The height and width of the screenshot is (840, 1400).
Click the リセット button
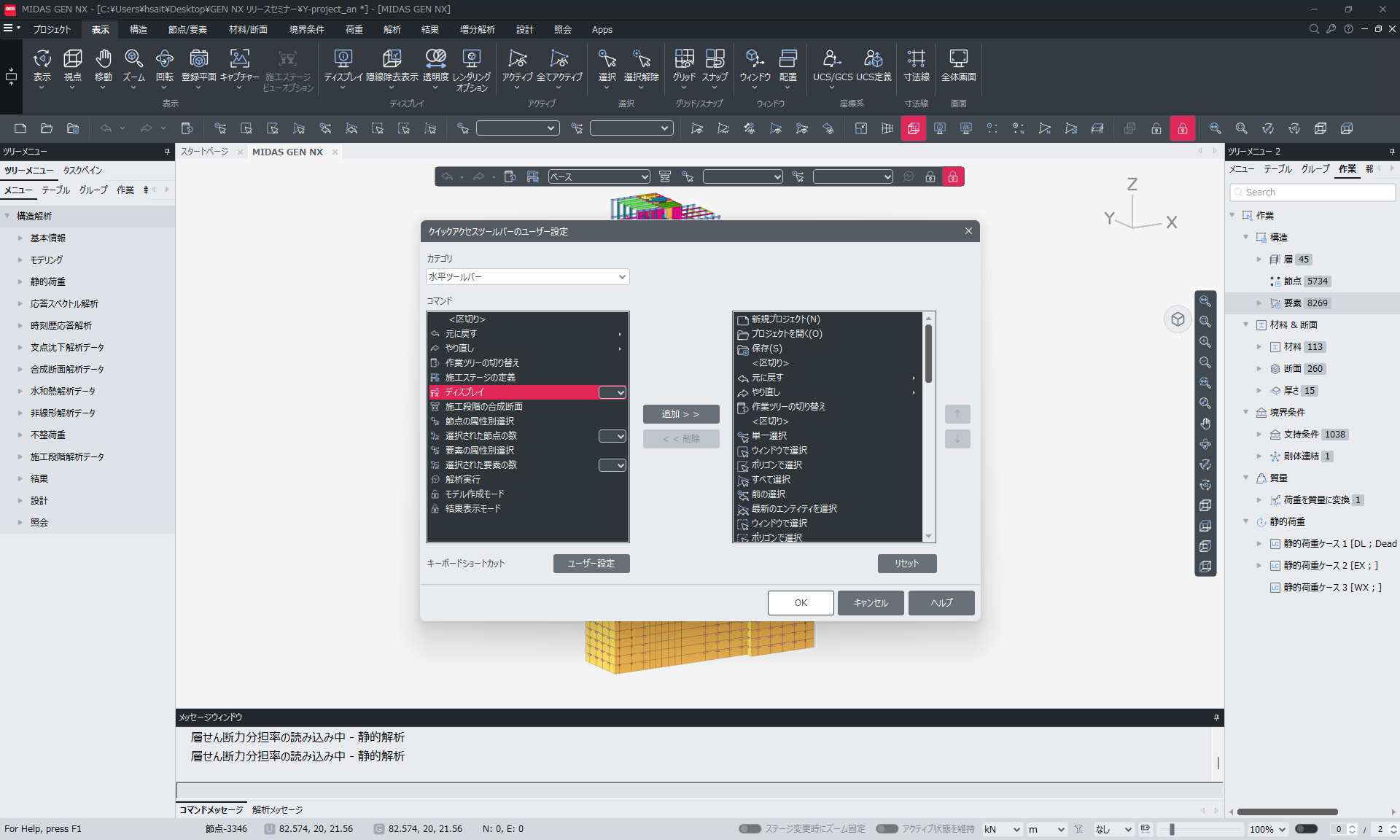[907, 564]
